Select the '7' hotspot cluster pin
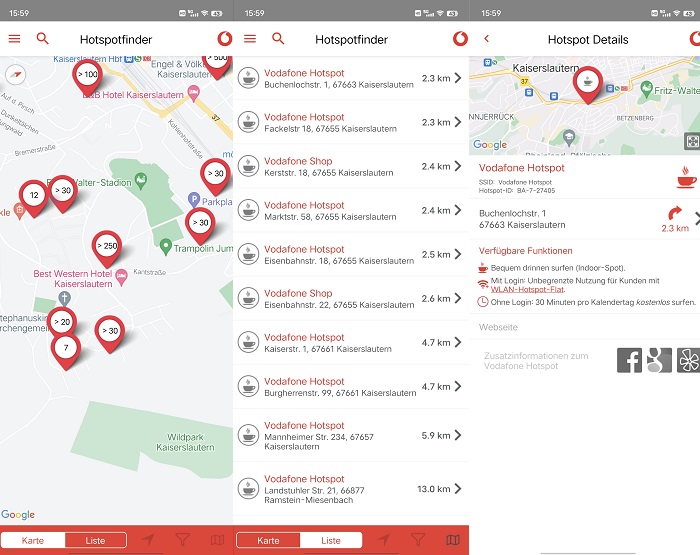The width and height of the screenshot is (700, 555). (x=66, y=352)
